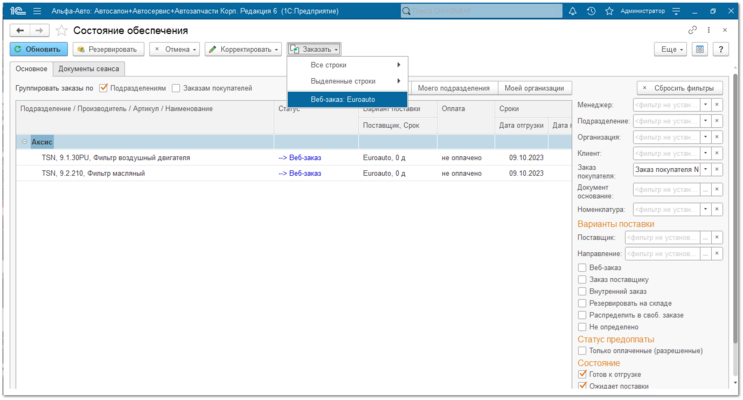
Task: Expand Клиент filter dropdown arrow
Action: pos(706,153)
